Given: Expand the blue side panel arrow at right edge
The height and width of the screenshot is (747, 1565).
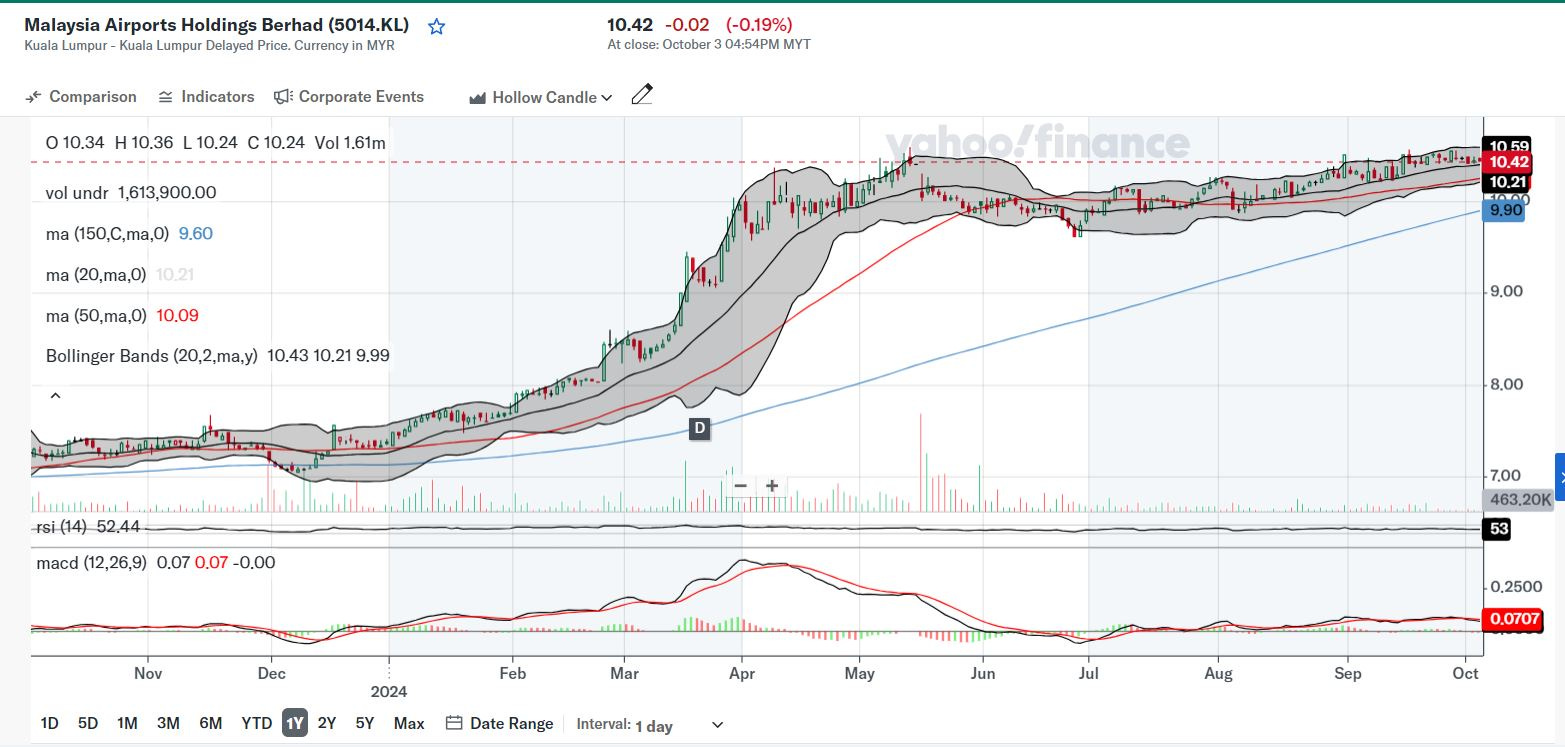Looking at the screenshot, I should coord(1560,476).
